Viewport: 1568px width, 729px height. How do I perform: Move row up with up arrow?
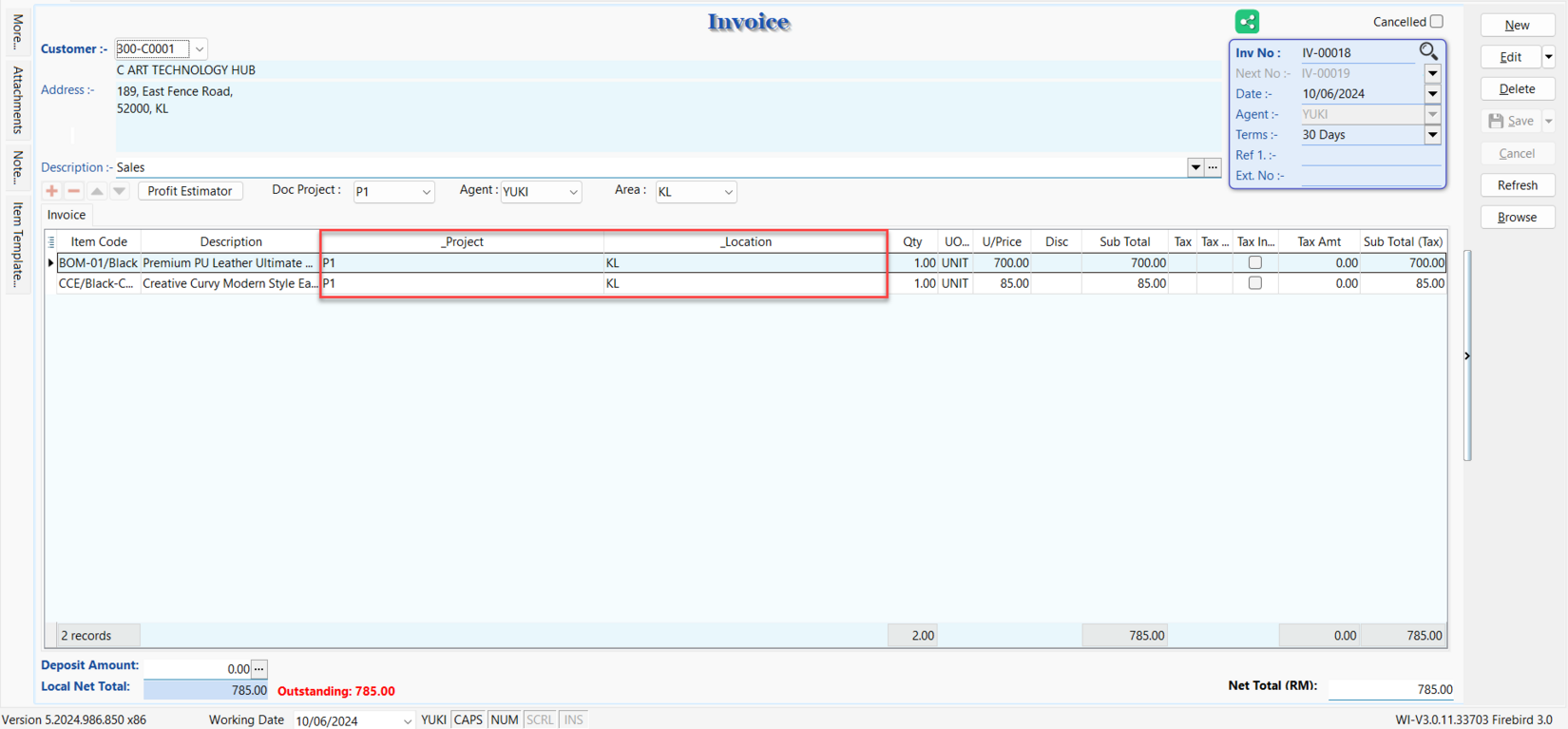click(x=97, y=191)
